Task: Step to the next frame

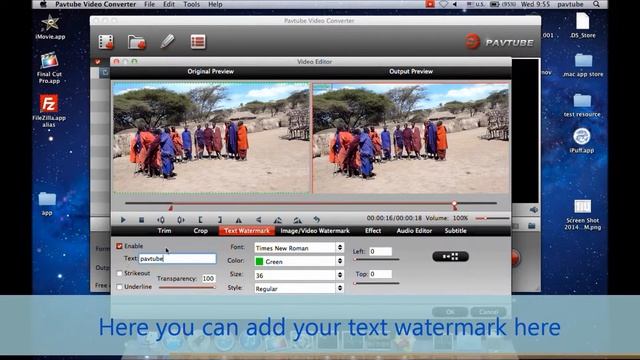Action: [180, 220]
